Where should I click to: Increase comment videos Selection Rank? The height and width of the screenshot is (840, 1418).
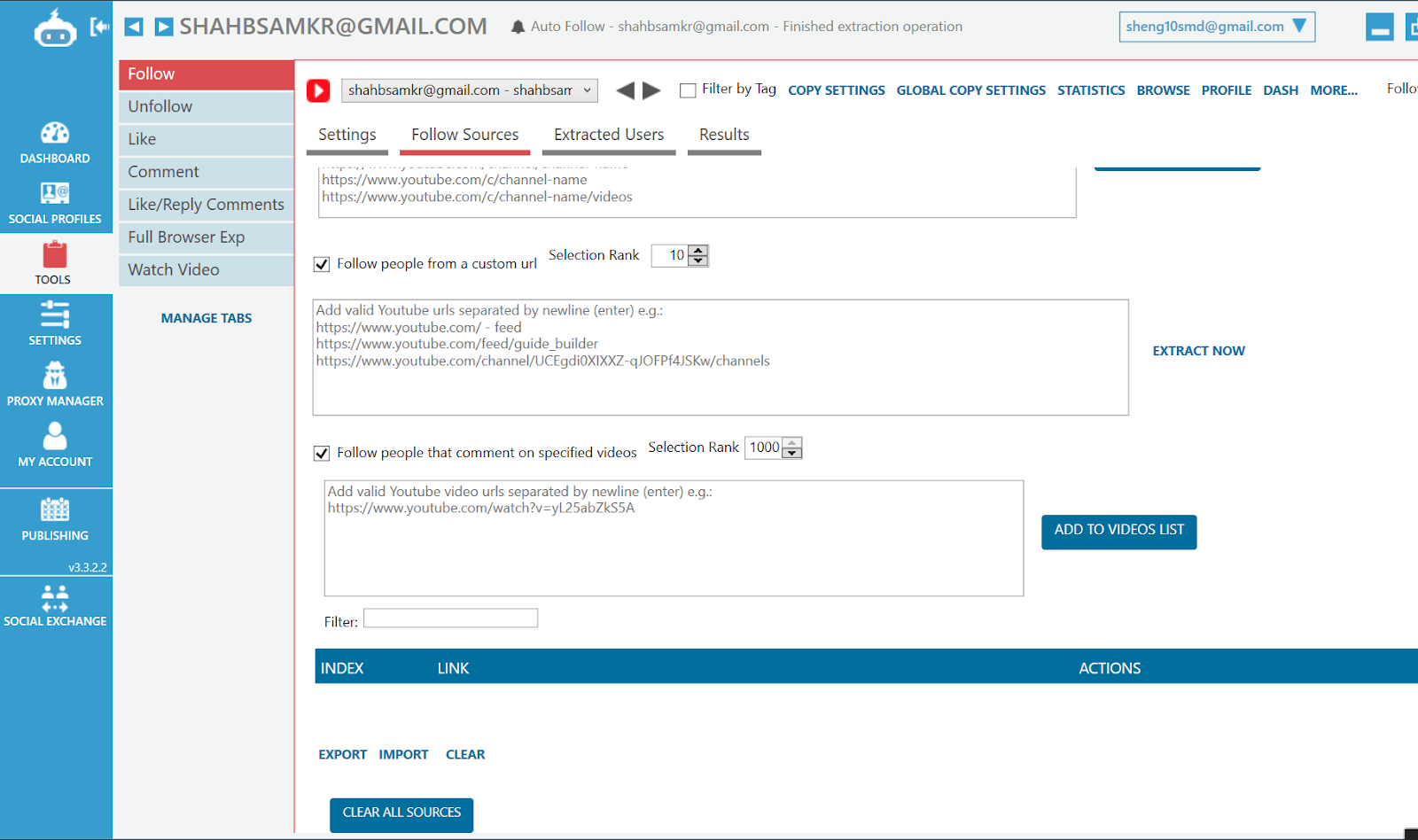[792, 442]
